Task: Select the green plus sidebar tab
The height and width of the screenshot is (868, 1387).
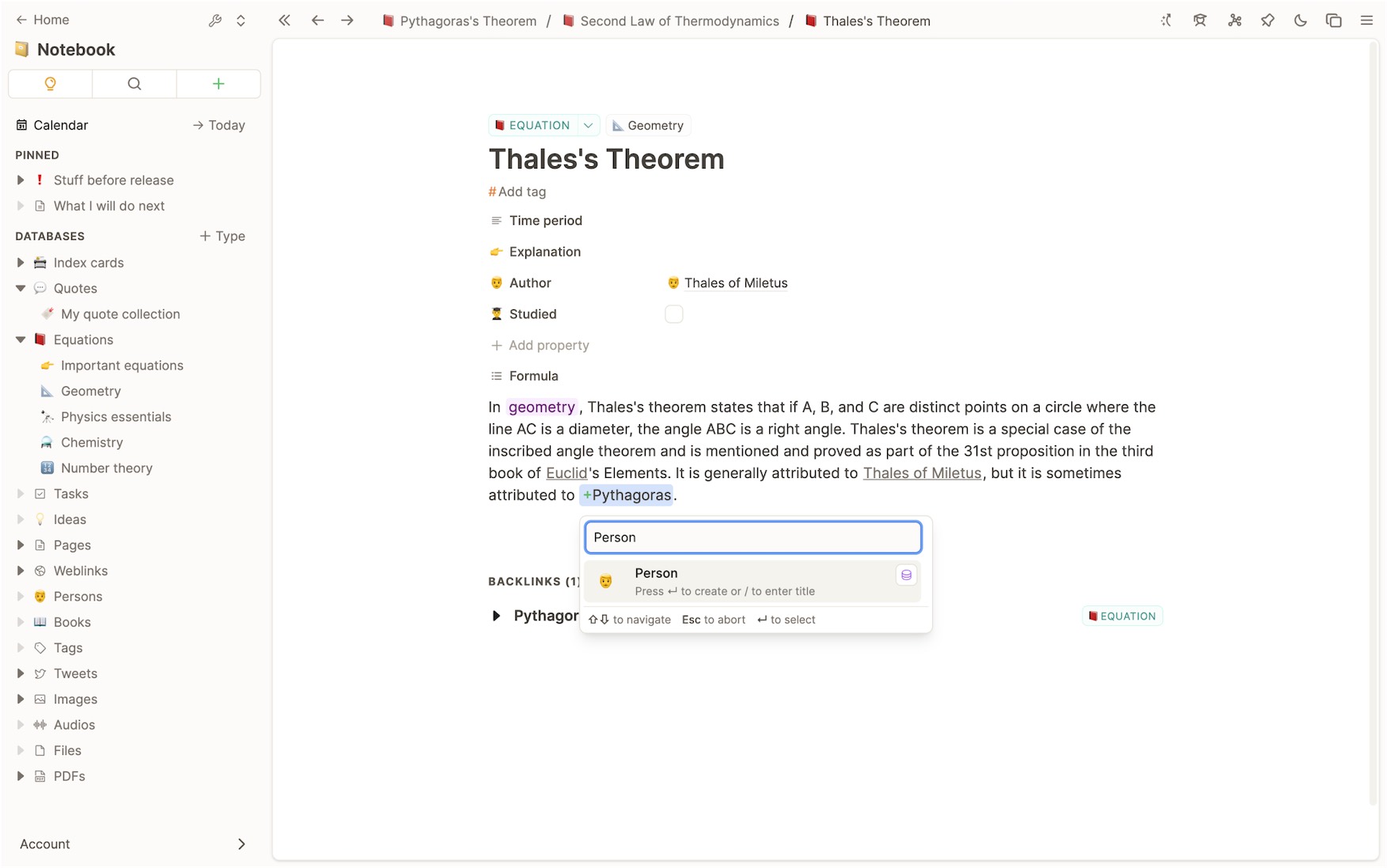Action: pos(218,84)
